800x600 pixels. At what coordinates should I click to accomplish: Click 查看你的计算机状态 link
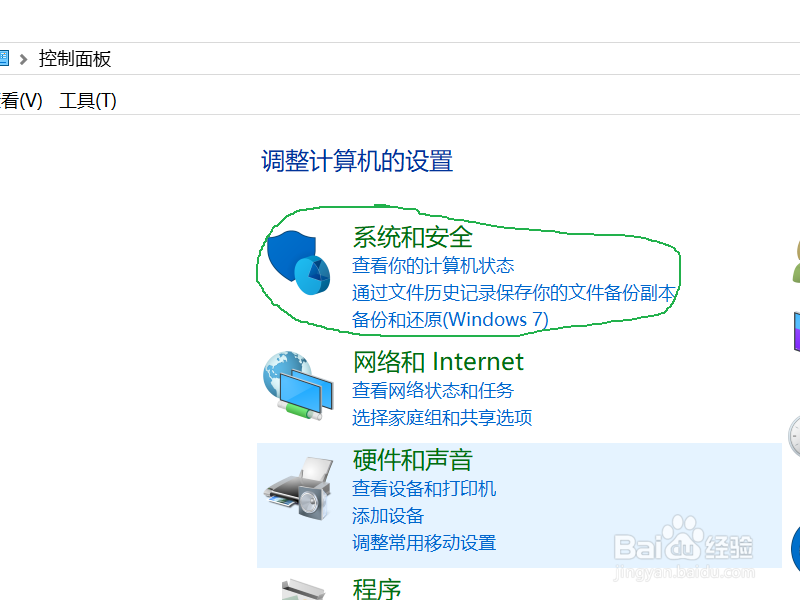click(x=433, y=265)
